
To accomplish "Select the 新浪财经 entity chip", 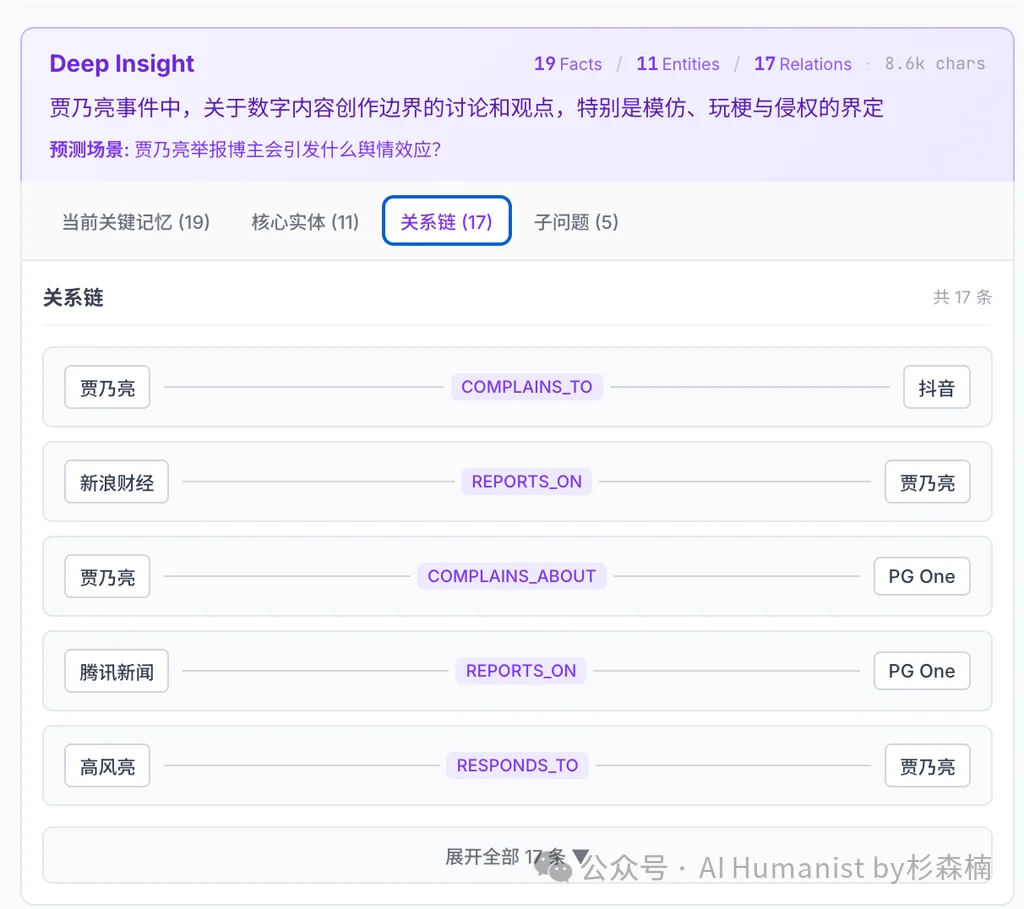I will 117,482.
